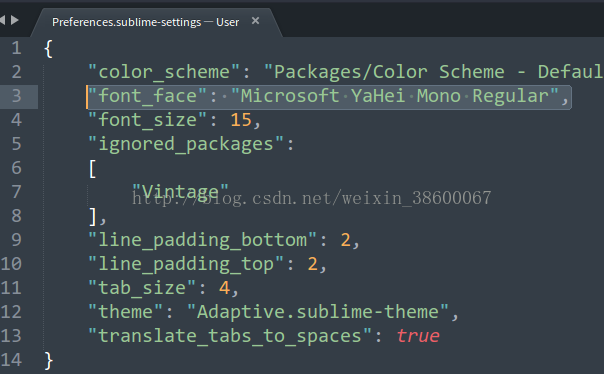Click the "ignored_packages" key
The width and height of the screenshot is (604, 374).
click(x=186, y=144)
